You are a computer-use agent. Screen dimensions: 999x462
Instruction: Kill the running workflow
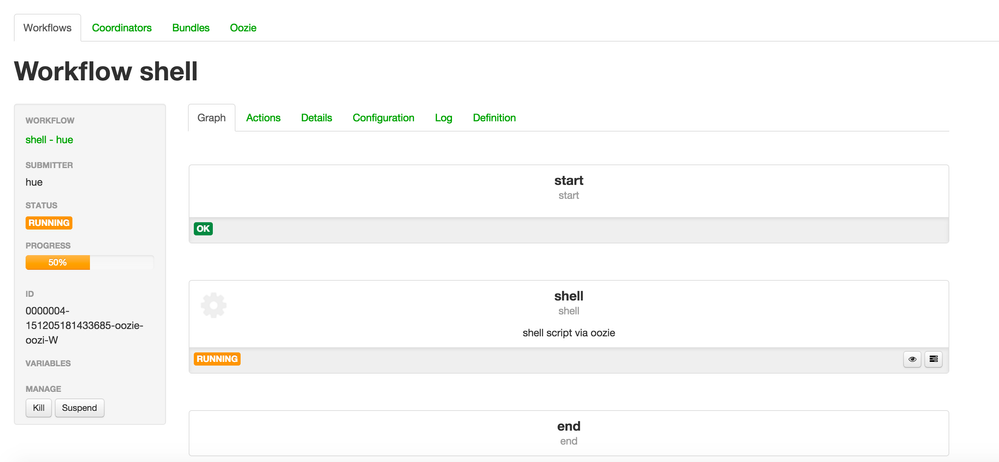pyautogui.click(x=39, y=408)
